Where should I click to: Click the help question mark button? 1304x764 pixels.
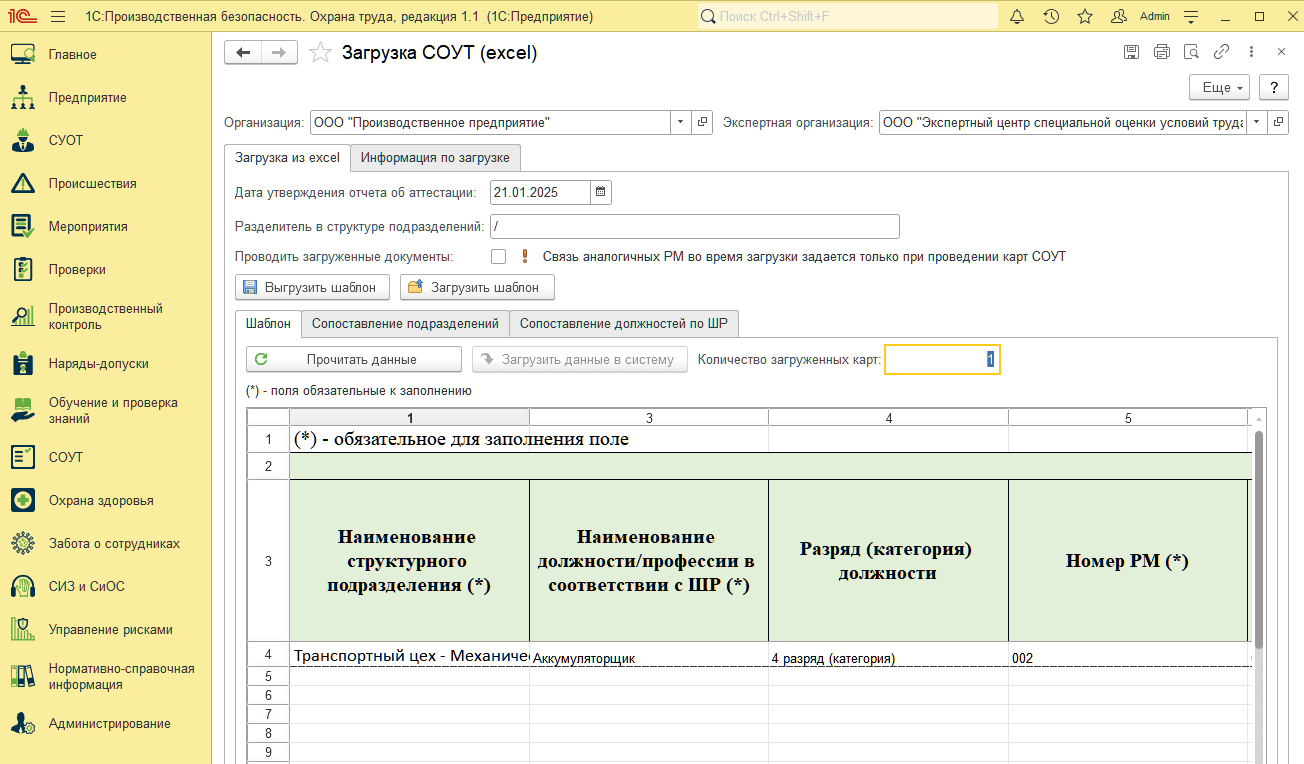(x=1274, y=87)
